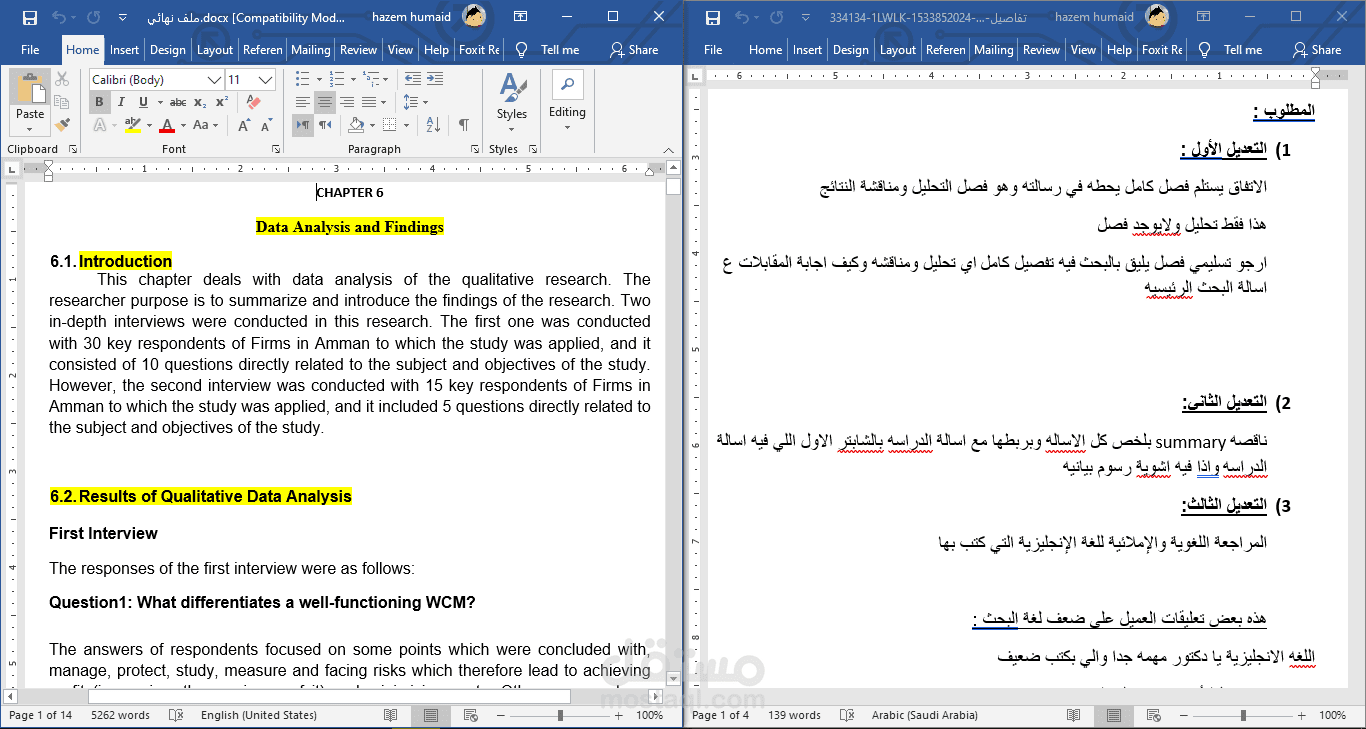Click Clear All Formatting eraser icon
The image size is (1366, 729).
252,102
